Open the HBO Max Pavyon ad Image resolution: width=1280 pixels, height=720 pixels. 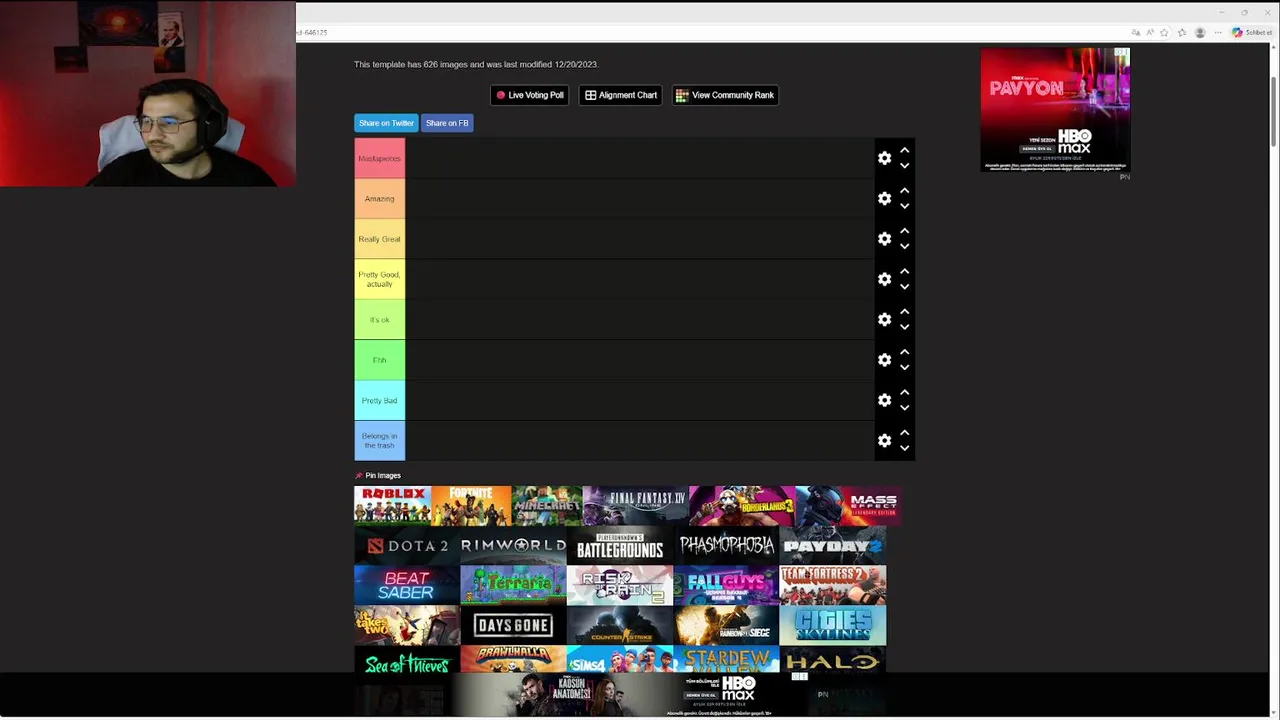pyautogui.click(x=1055, y=110)
